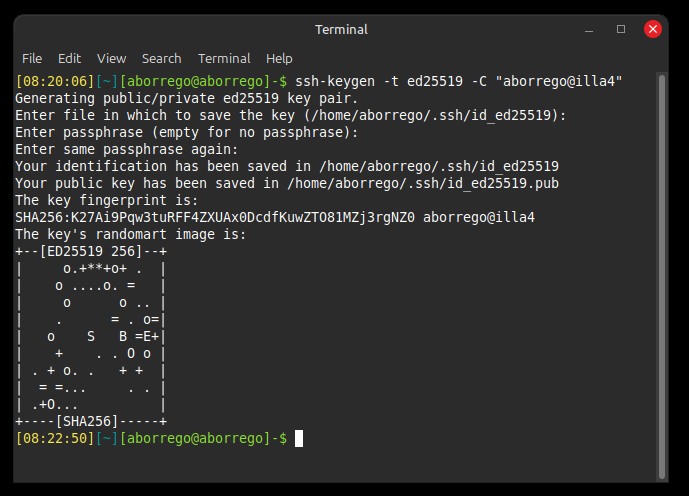Close the Terminal window with red button
The height and width of the screenshot is (496, 689).
click(653, 29)
